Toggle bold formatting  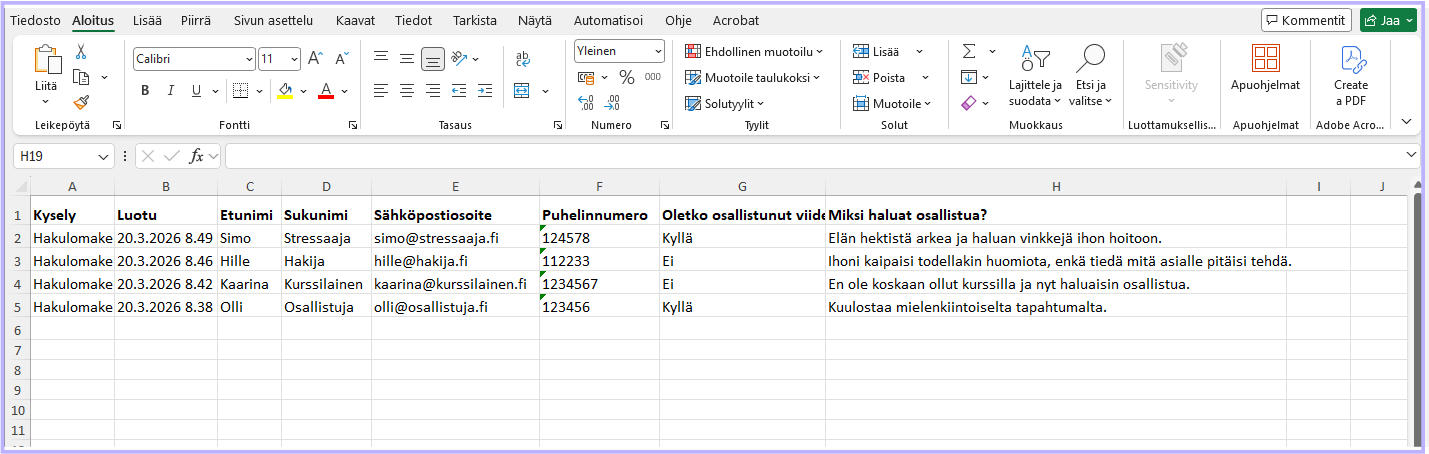(x=145, y=91)
